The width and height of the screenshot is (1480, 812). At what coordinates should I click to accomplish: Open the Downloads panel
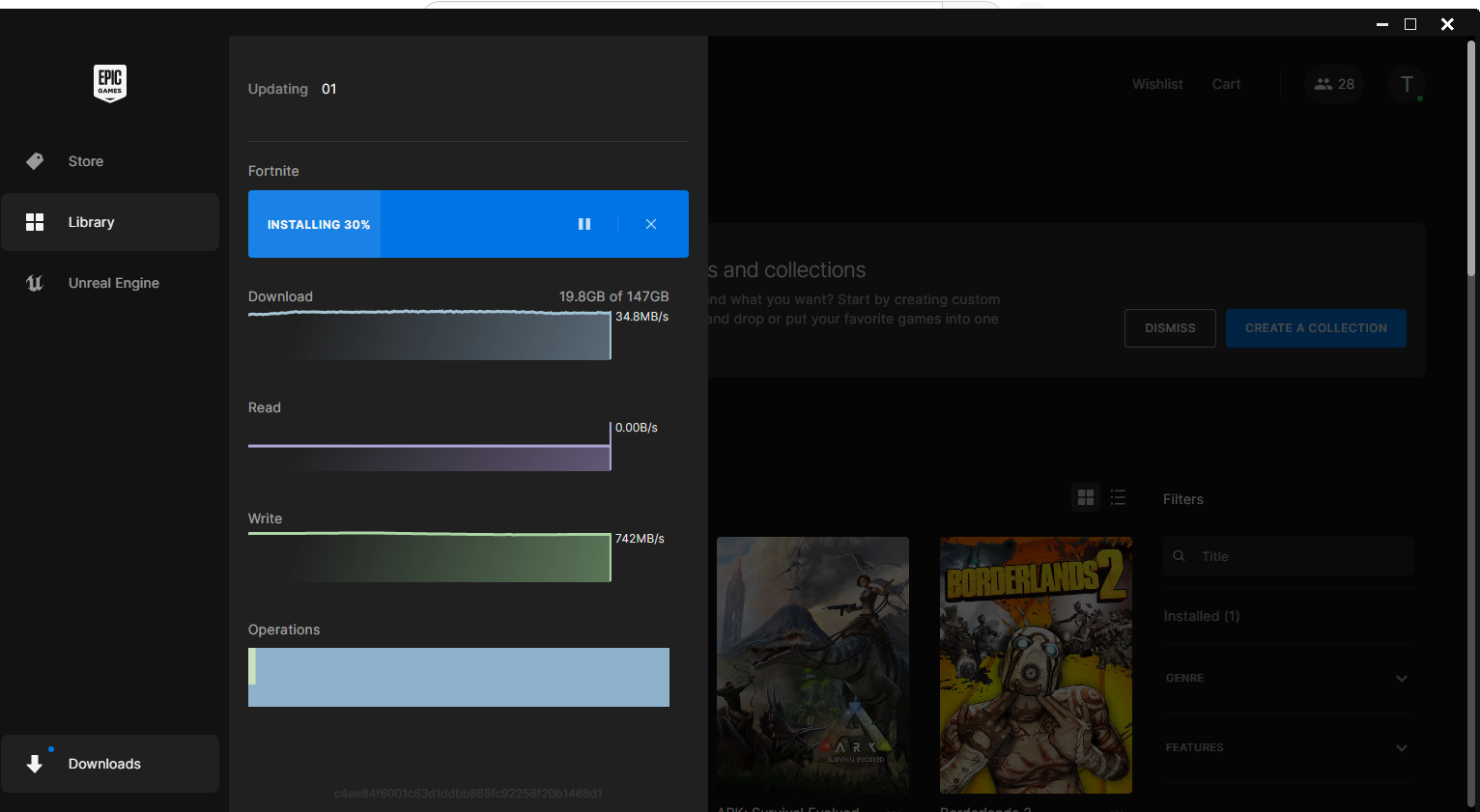(104, 764)
